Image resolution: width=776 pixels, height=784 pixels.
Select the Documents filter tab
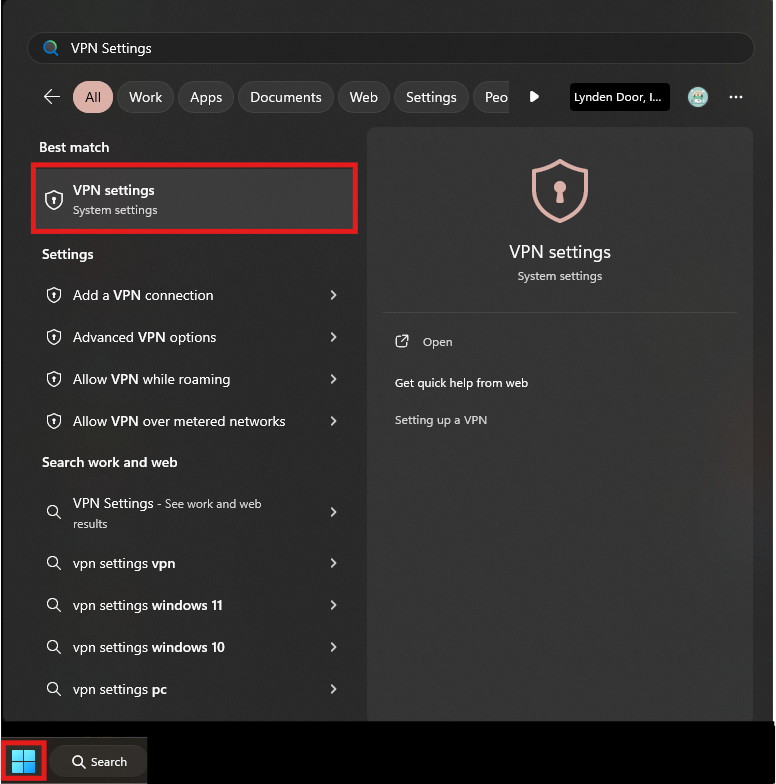pyautogui.click(x=285, y=97)
